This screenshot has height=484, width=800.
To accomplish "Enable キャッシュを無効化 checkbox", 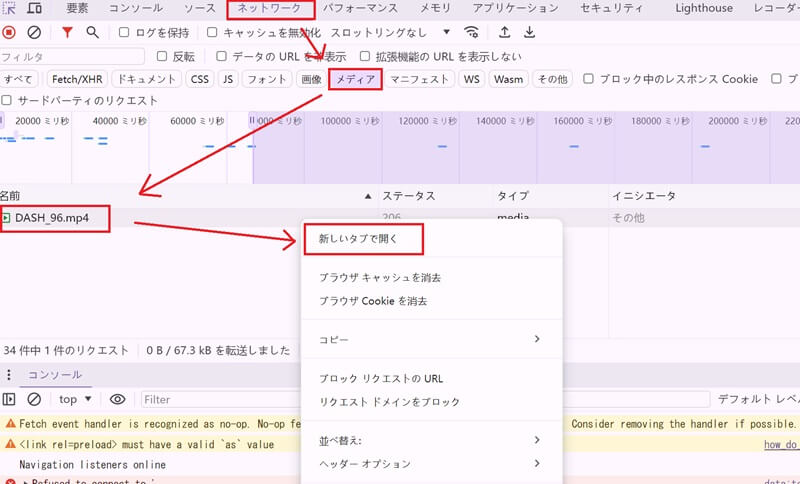I will (x=212, y=33).
